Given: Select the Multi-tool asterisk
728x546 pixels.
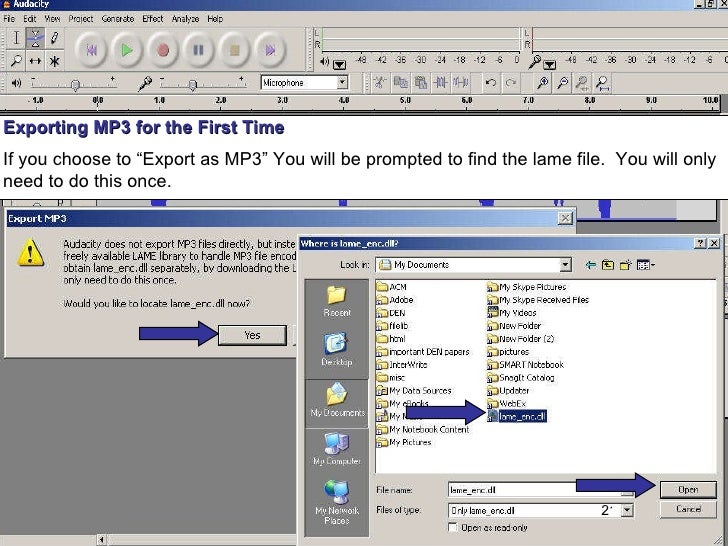Looking at the screenshot, I should pyautogui.click(x=54, y=60).
